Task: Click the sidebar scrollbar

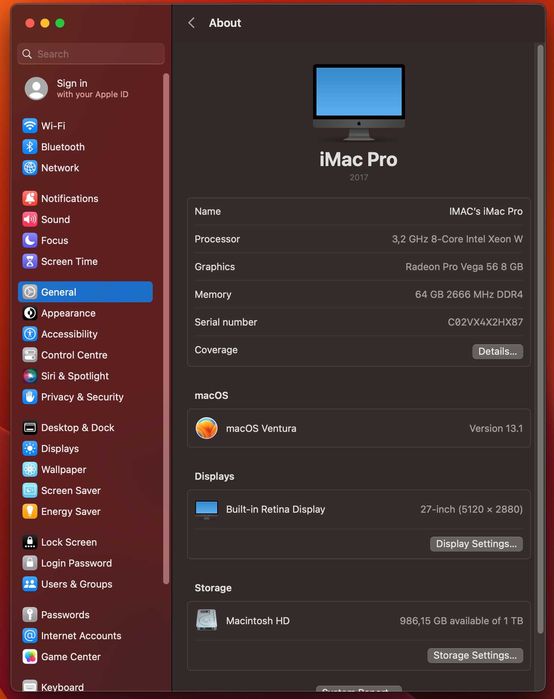Action: coord(166,329)
